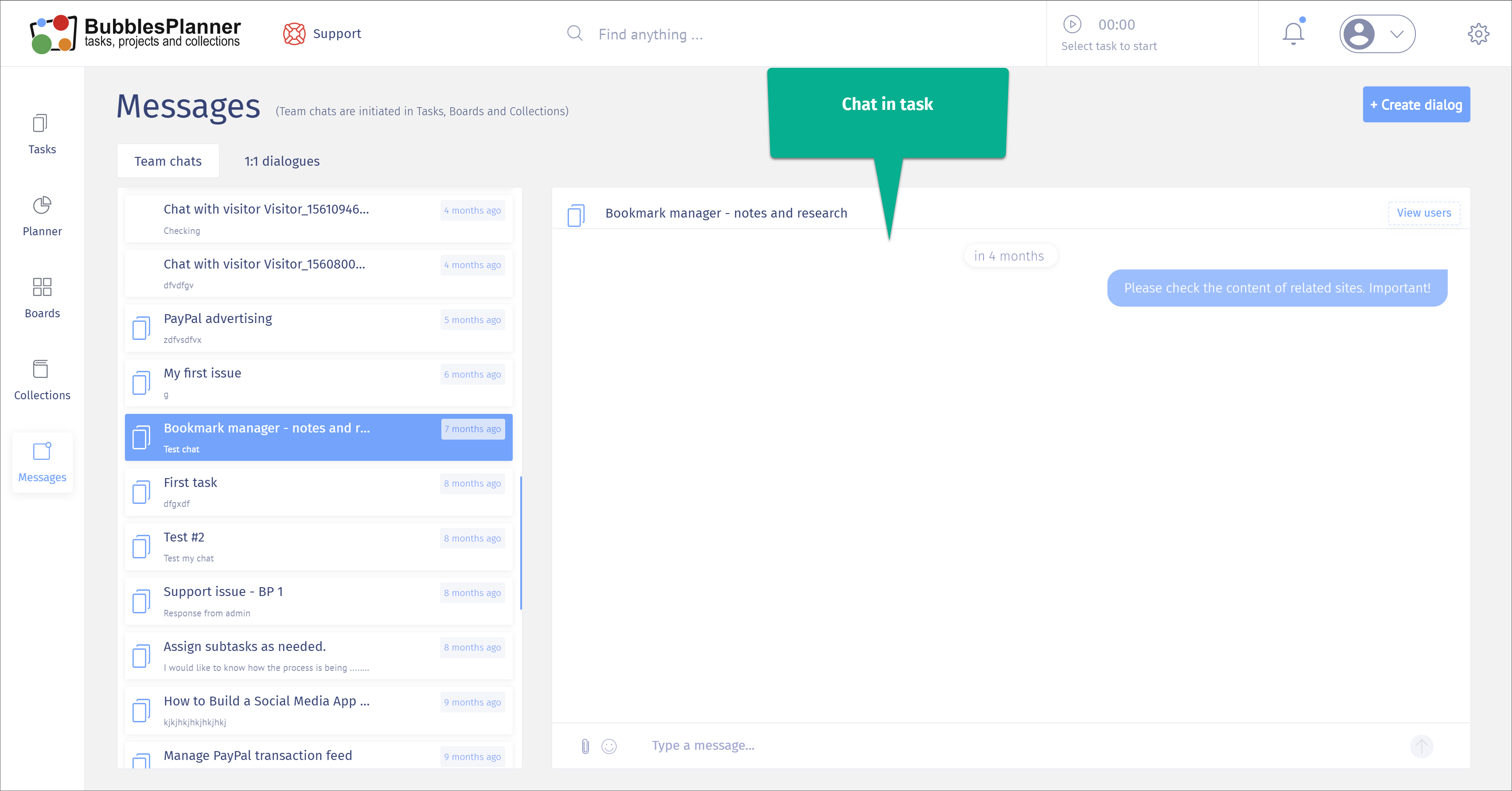This screenshot has height=791, width=1512.
Task: Select Bookmark manager - notes and r... chat
Action: pos(319,437)
